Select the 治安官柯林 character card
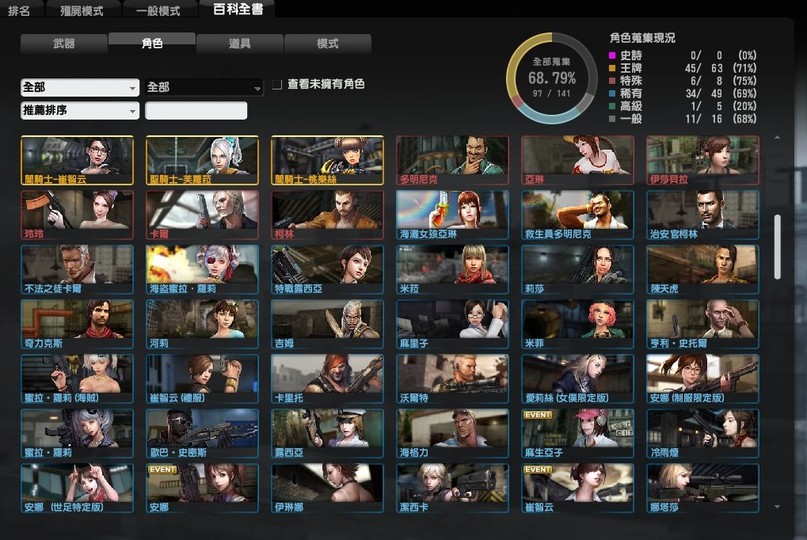The height and width of the screenshot is (540, 807). (x=703, y=215)
